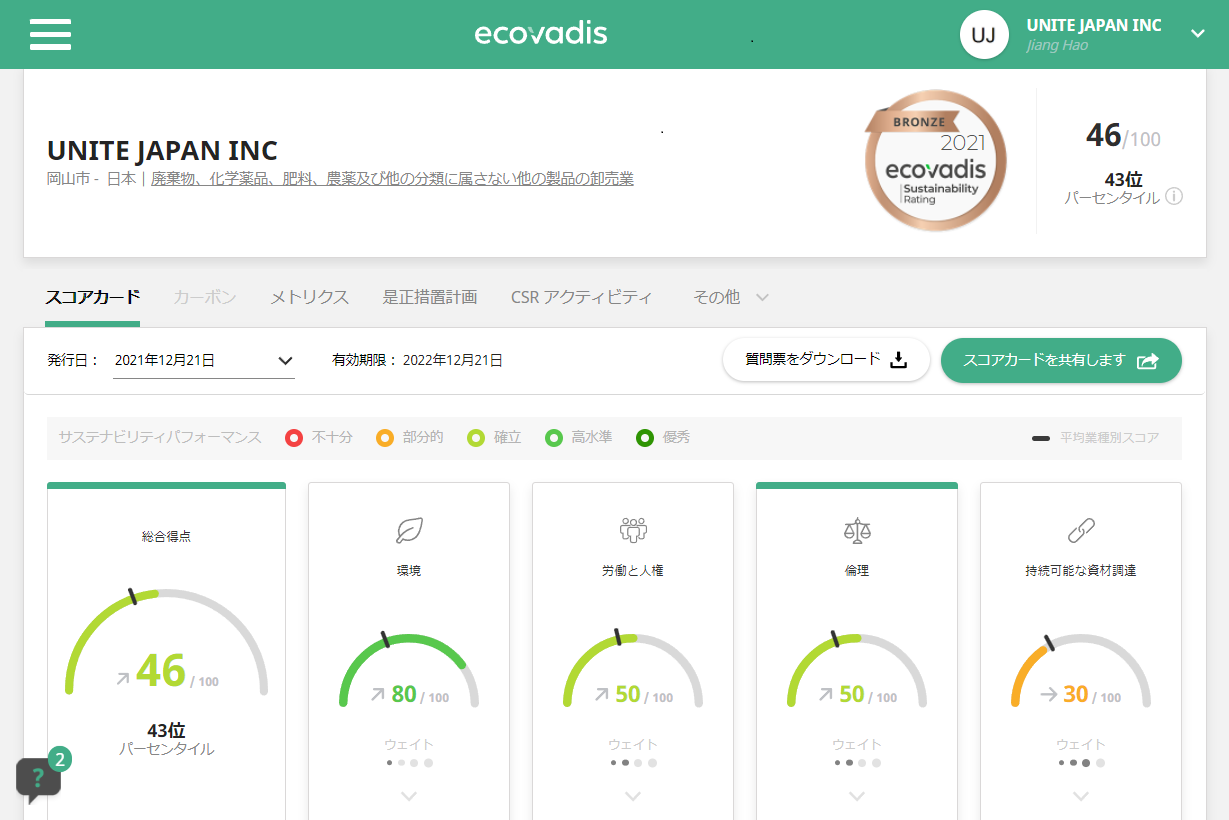
Task: Click the 環境 weight dots indicator
Action: [409, 763]
